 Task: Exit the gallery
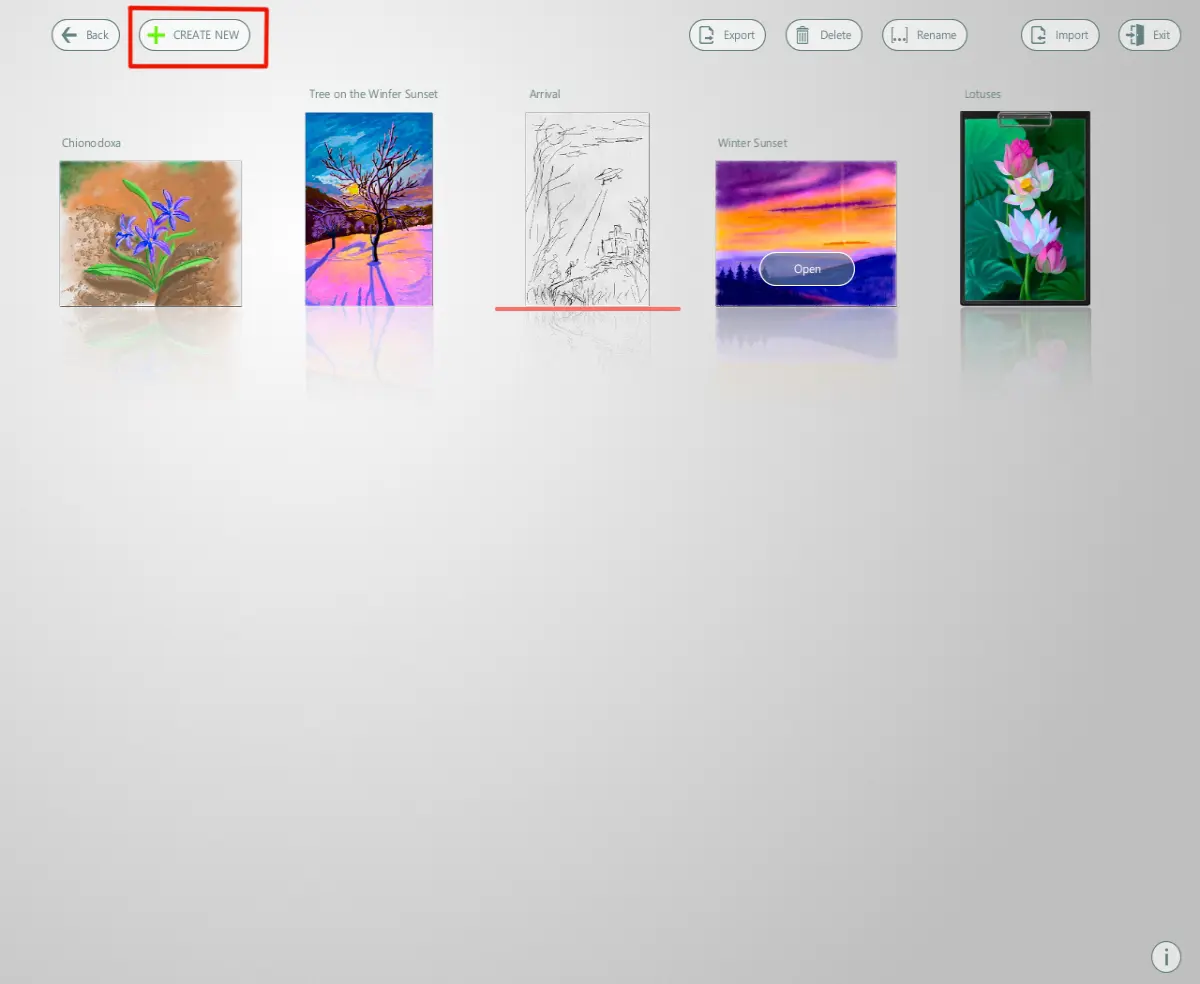pyautogui.click(x=1149, y=35)
